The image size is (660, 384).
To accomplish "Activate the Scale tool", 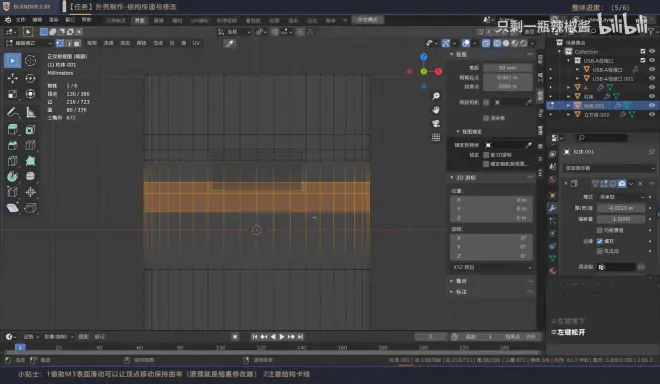I will point(12,94).
